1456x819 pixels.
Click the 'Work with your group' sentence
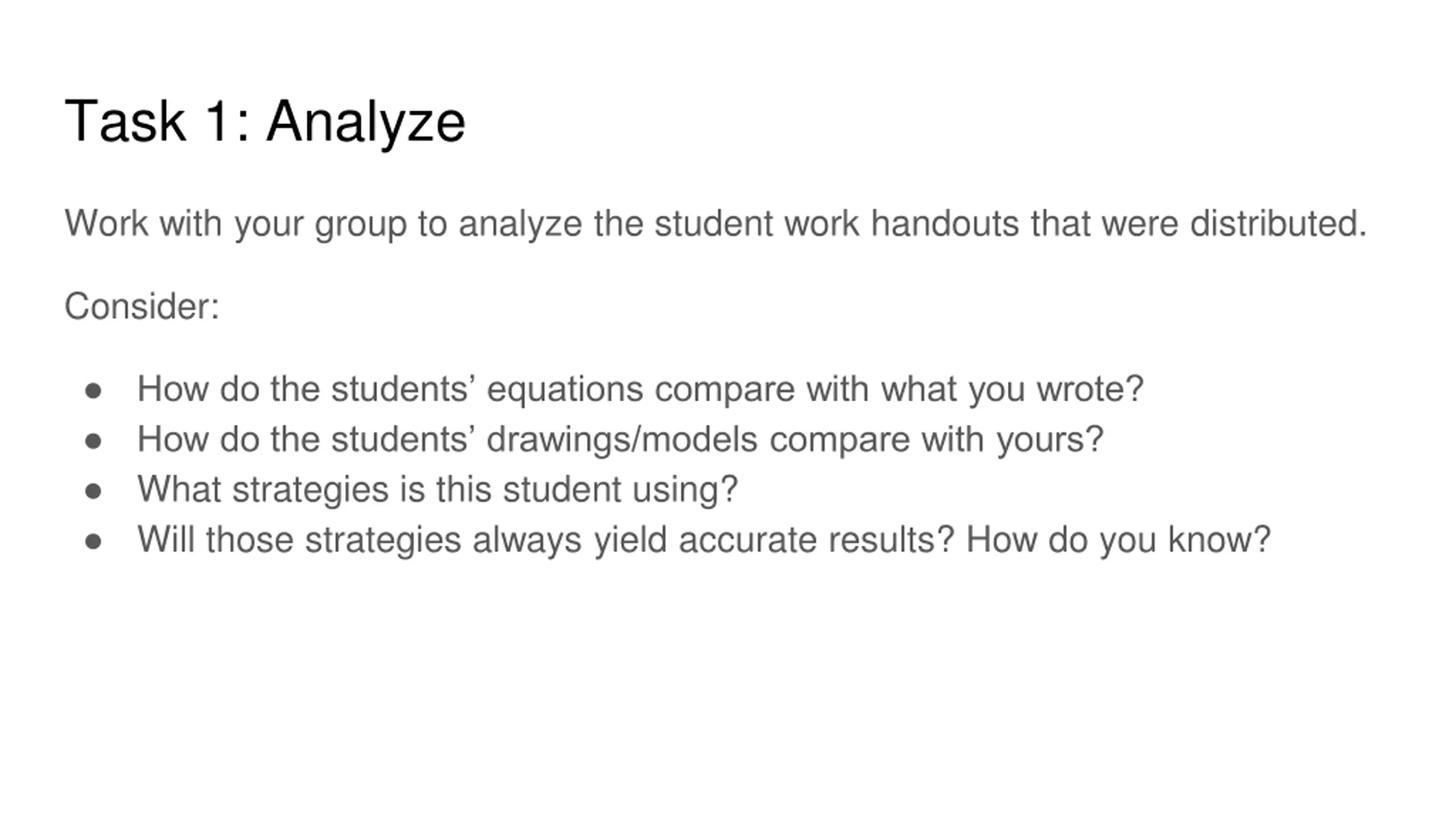tap(715, 224)
